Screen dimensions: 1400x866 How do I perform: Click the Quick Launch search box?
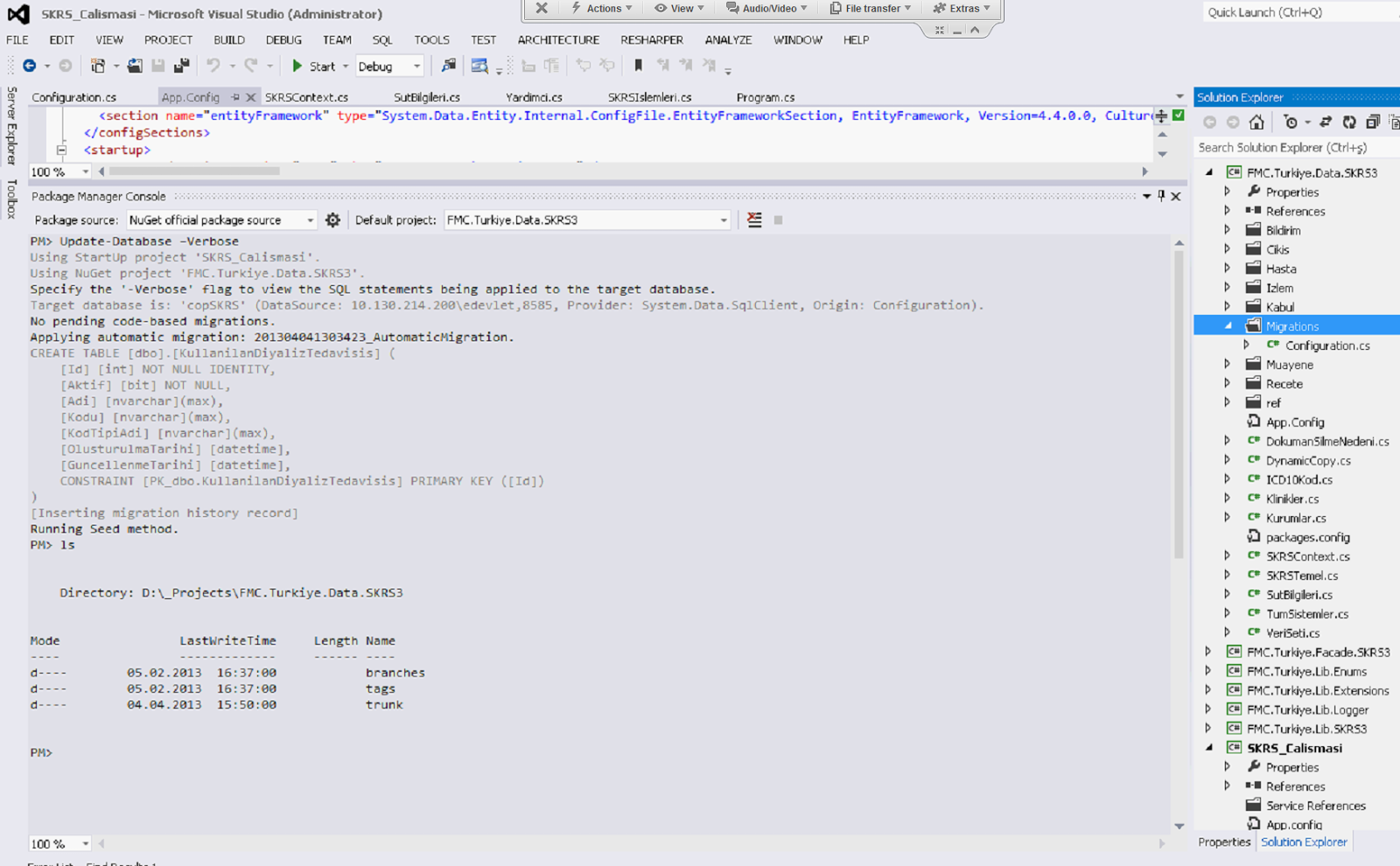1299,12
